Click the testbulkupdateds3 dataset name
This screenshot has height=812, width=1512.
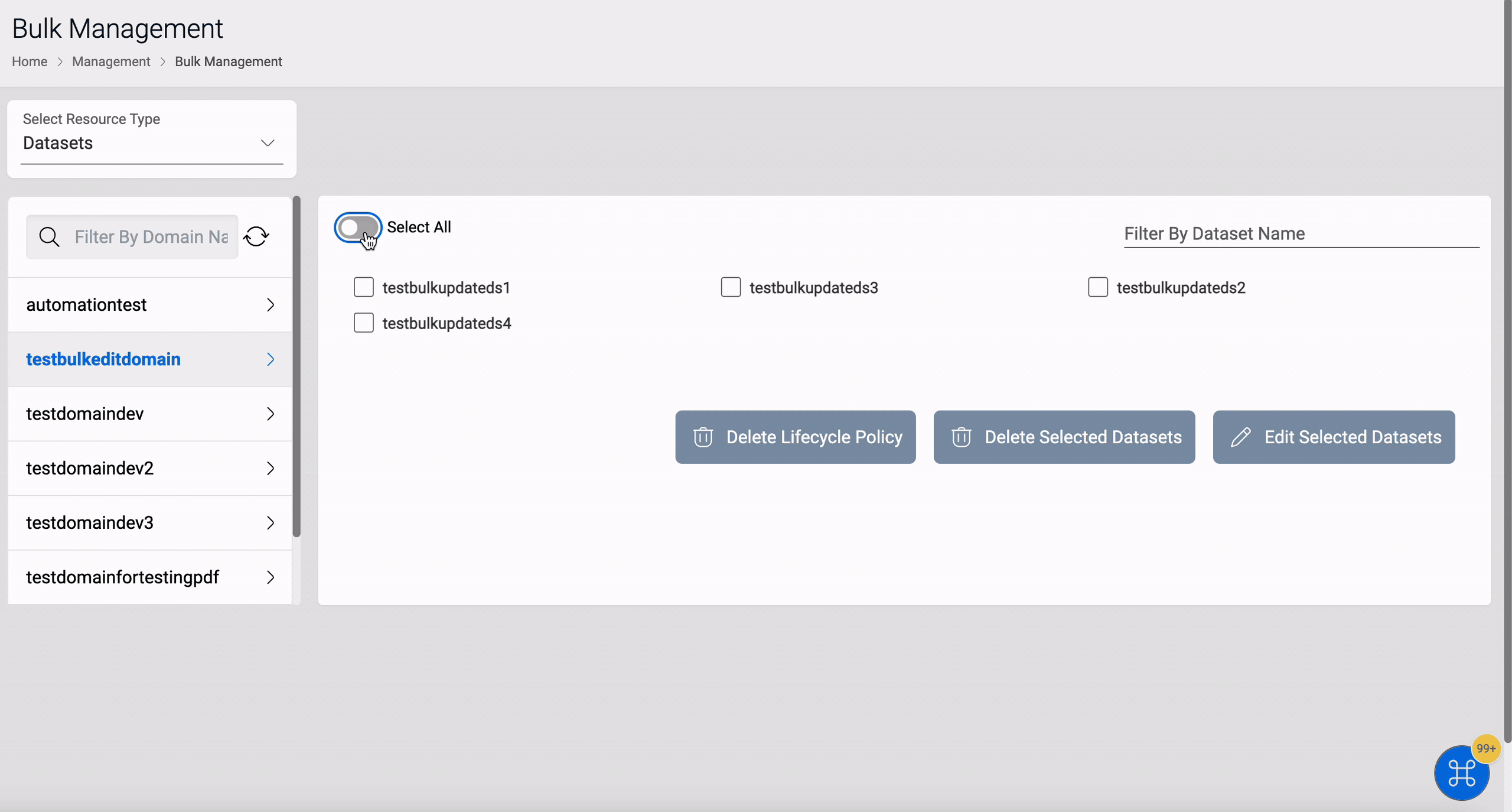pos(813,288)
